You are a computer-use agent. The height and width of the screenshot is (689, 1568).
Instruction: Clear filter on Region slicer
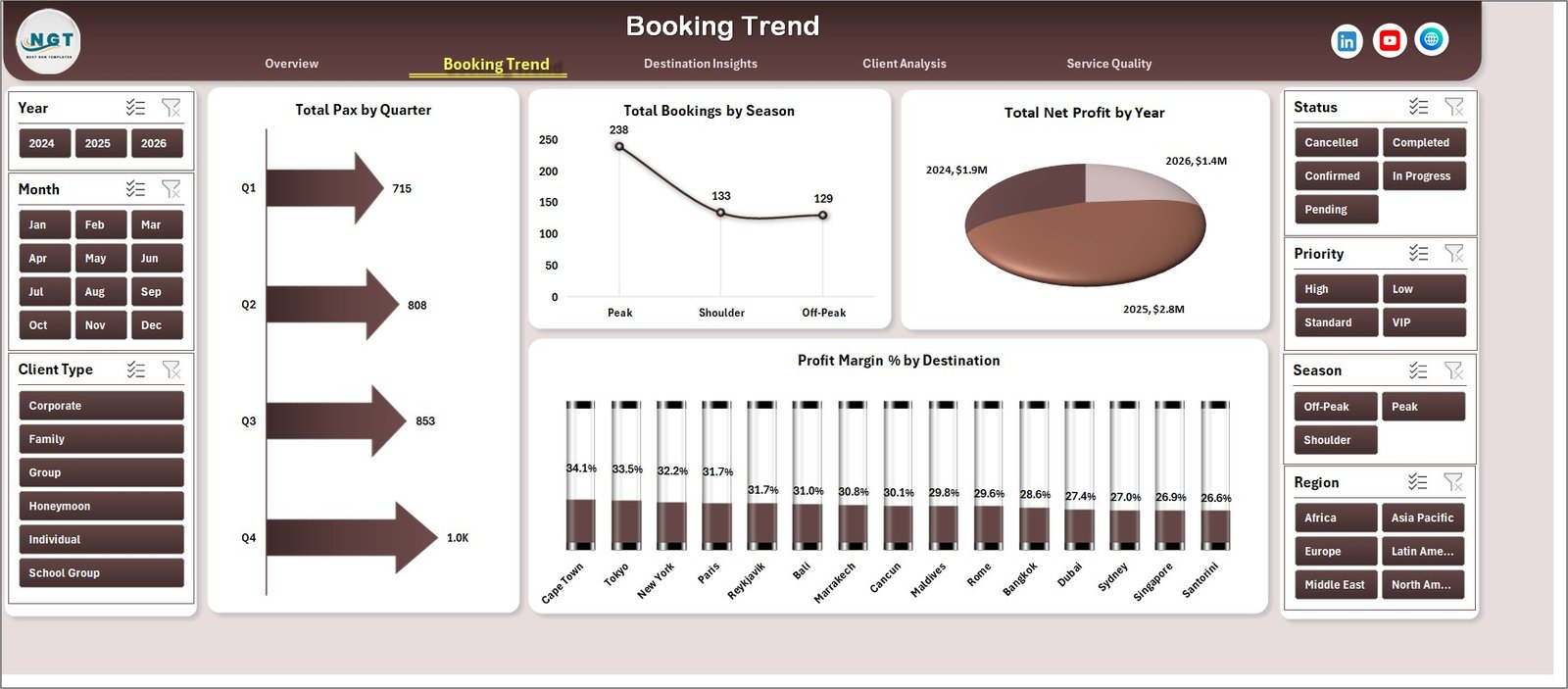[x=1454, y=482]
